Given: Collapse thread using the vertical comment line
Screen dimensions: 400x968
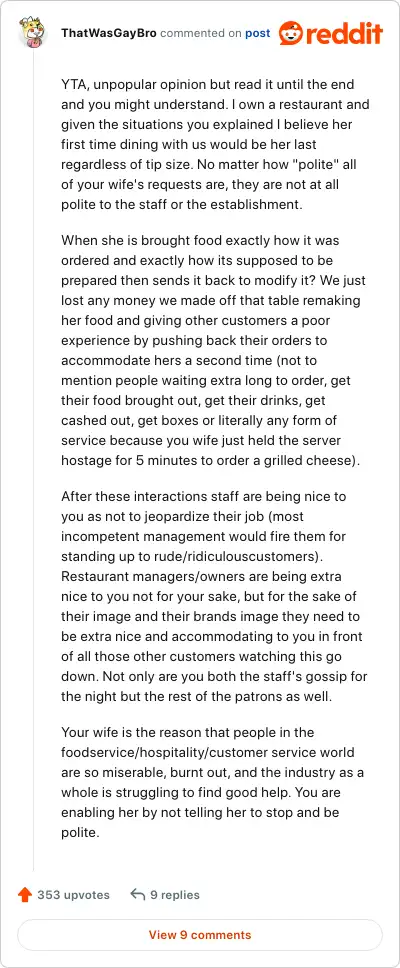Looking at the screenshot, I should point(33,462).
